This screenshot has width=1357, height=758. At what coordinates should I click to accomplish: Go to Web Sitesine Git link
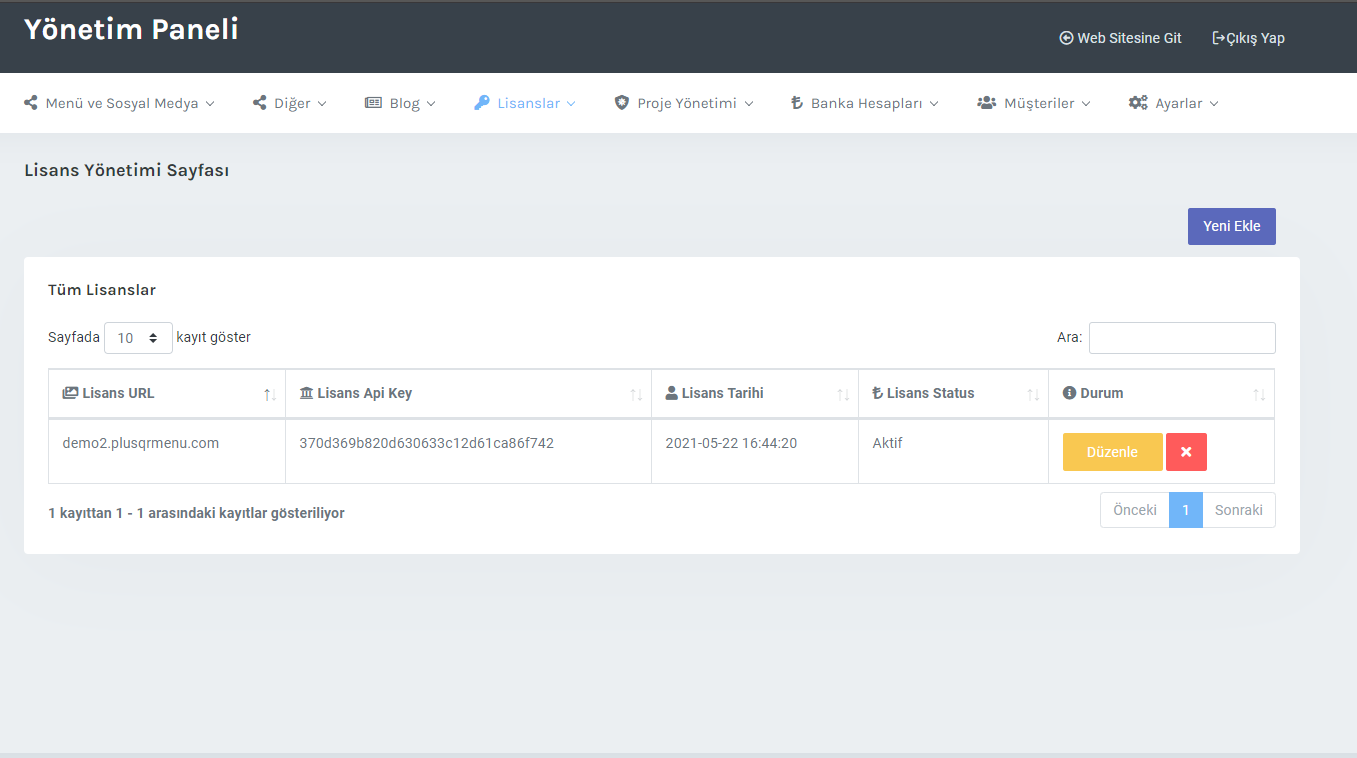click(x=1120, y=38)
